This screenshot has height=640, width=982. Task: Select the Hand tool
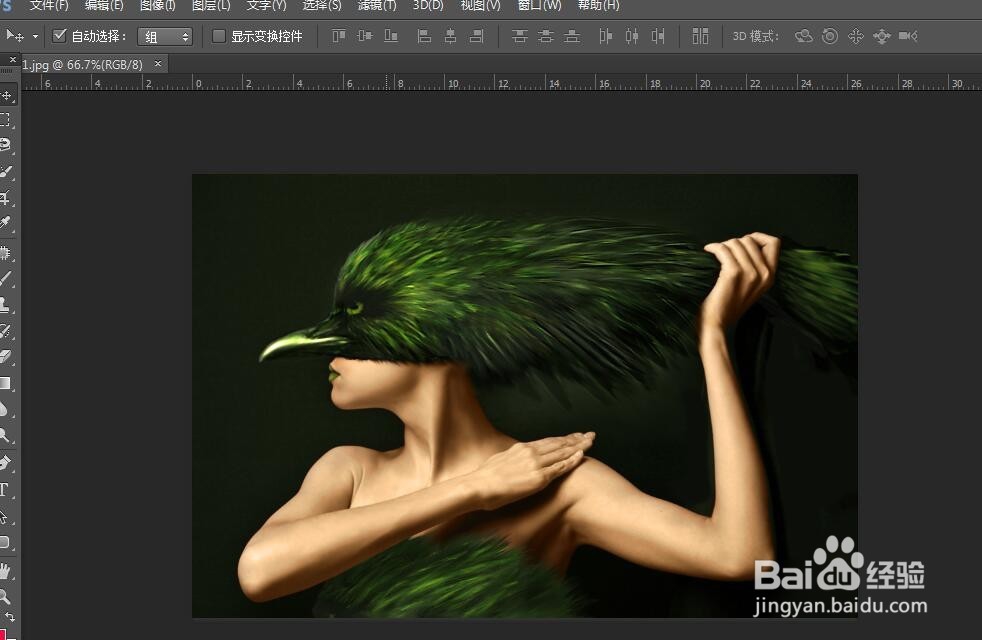5,570
